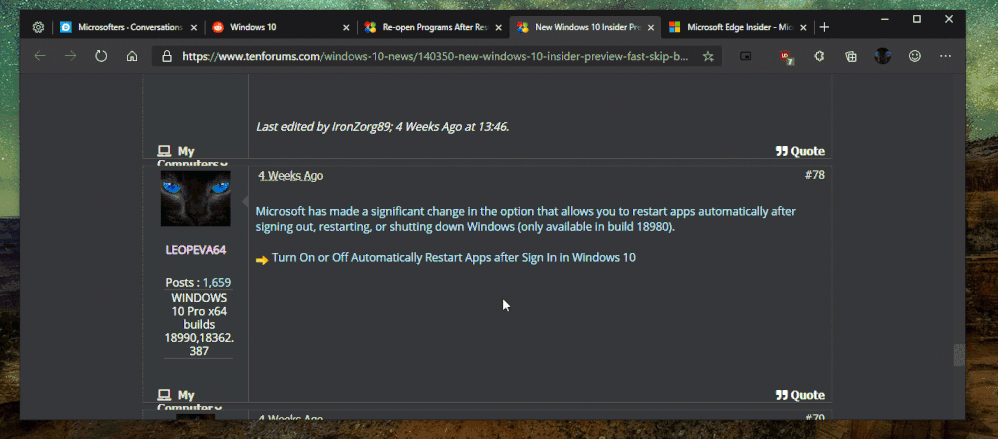Open Turn On or Off Automatically Restart Apps link
Image resolution: width=998 pixels, height=439 pixels.
pos(454,258)
